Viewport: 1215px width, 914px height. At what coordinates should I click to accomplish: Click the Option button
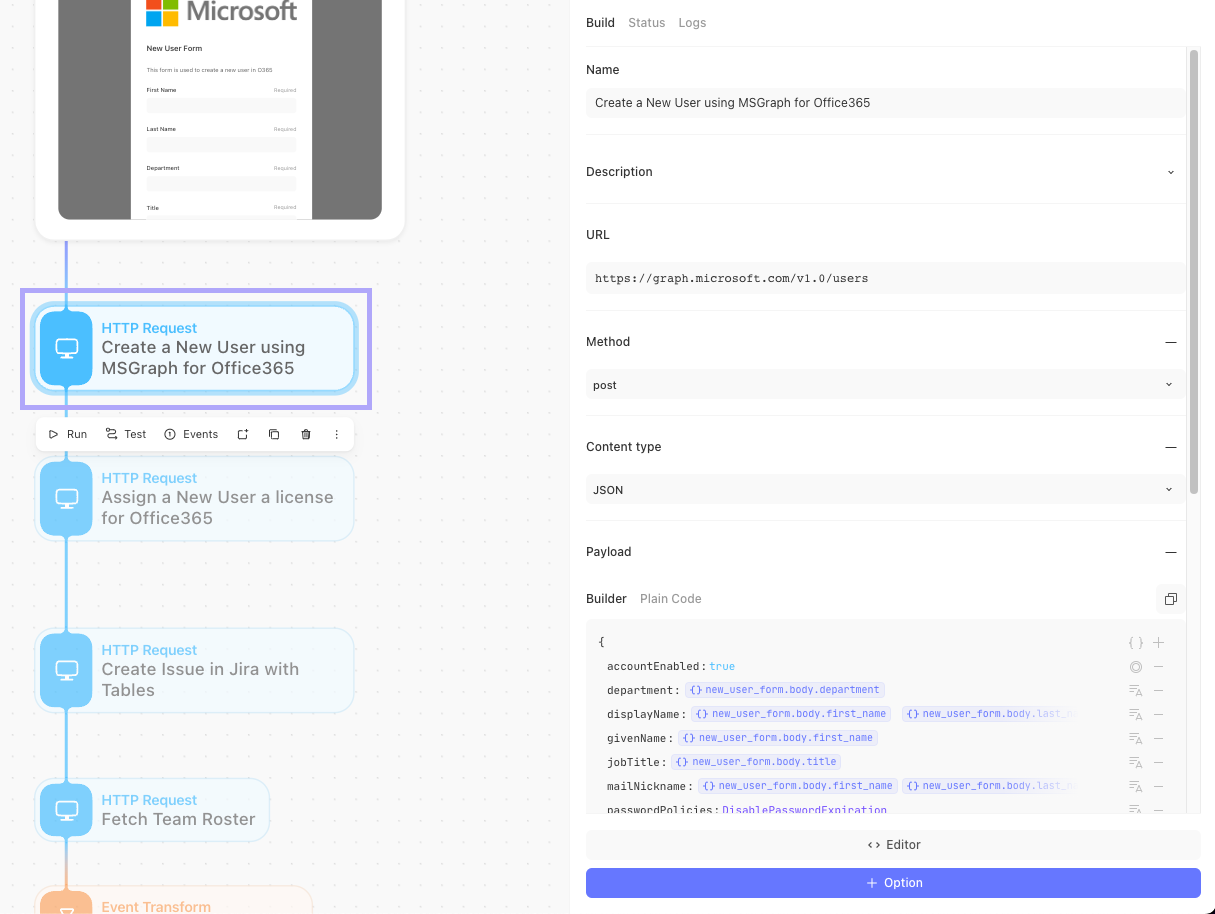point(893,883)
